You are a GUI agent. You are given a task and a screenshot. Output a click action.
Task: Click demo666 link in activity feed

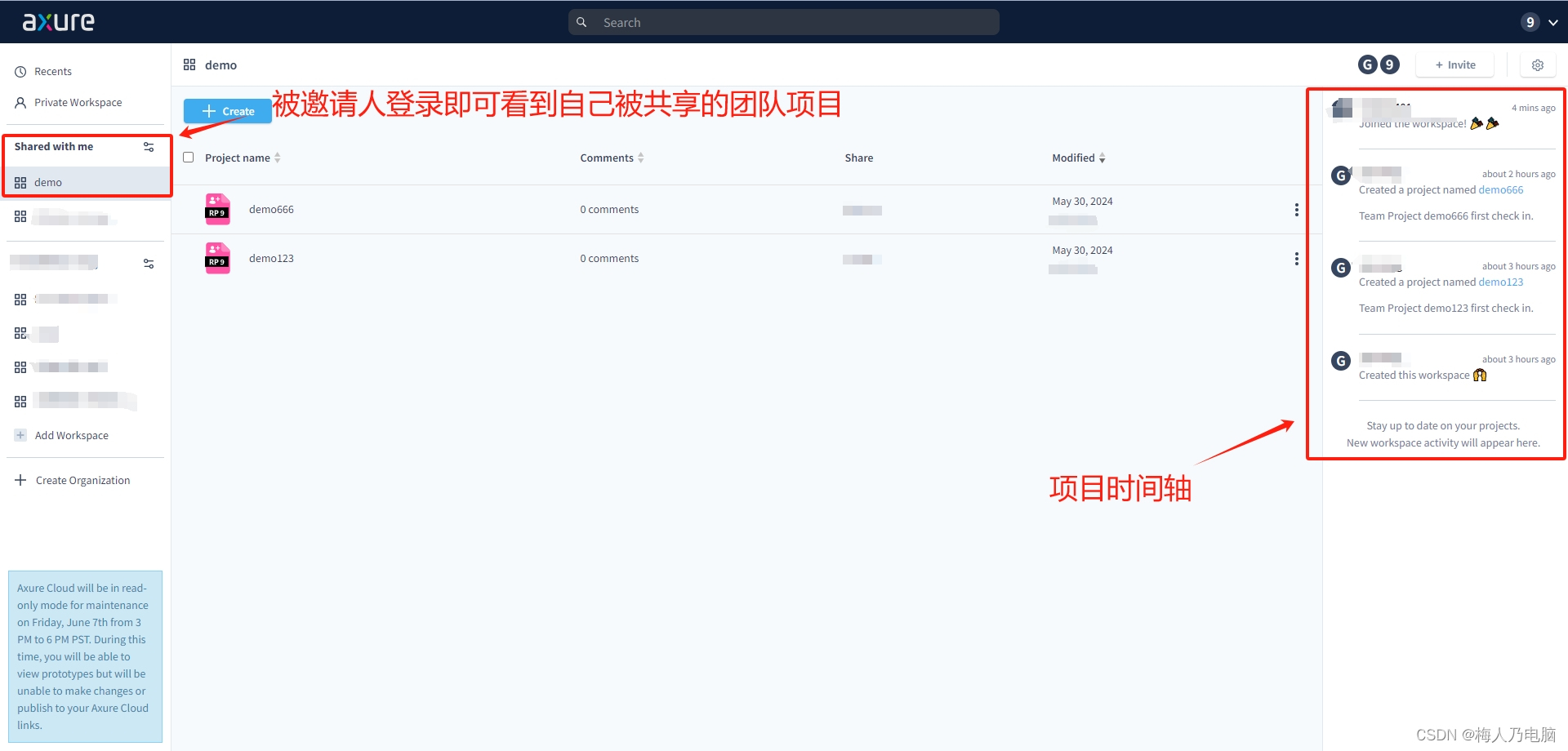(x=1501, y=189)
